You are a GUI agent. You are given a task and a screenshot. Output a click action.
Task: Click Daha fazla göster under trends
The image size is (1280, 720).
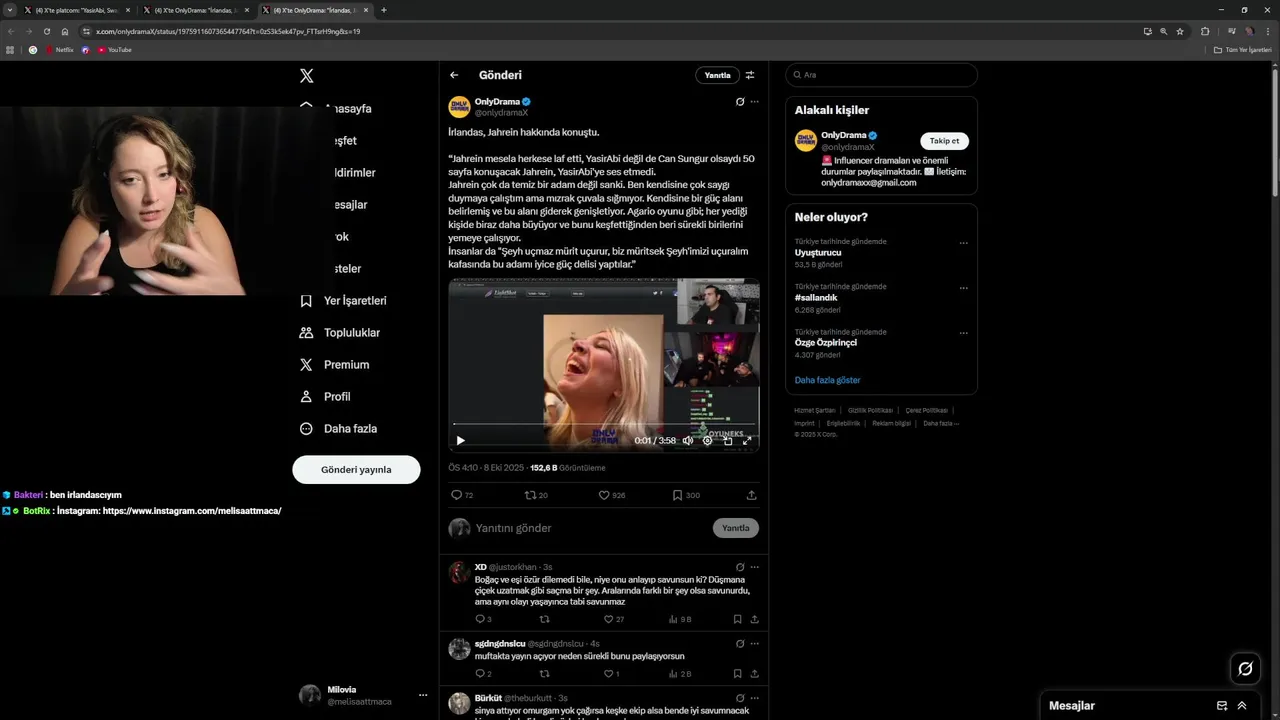(827, 380)
